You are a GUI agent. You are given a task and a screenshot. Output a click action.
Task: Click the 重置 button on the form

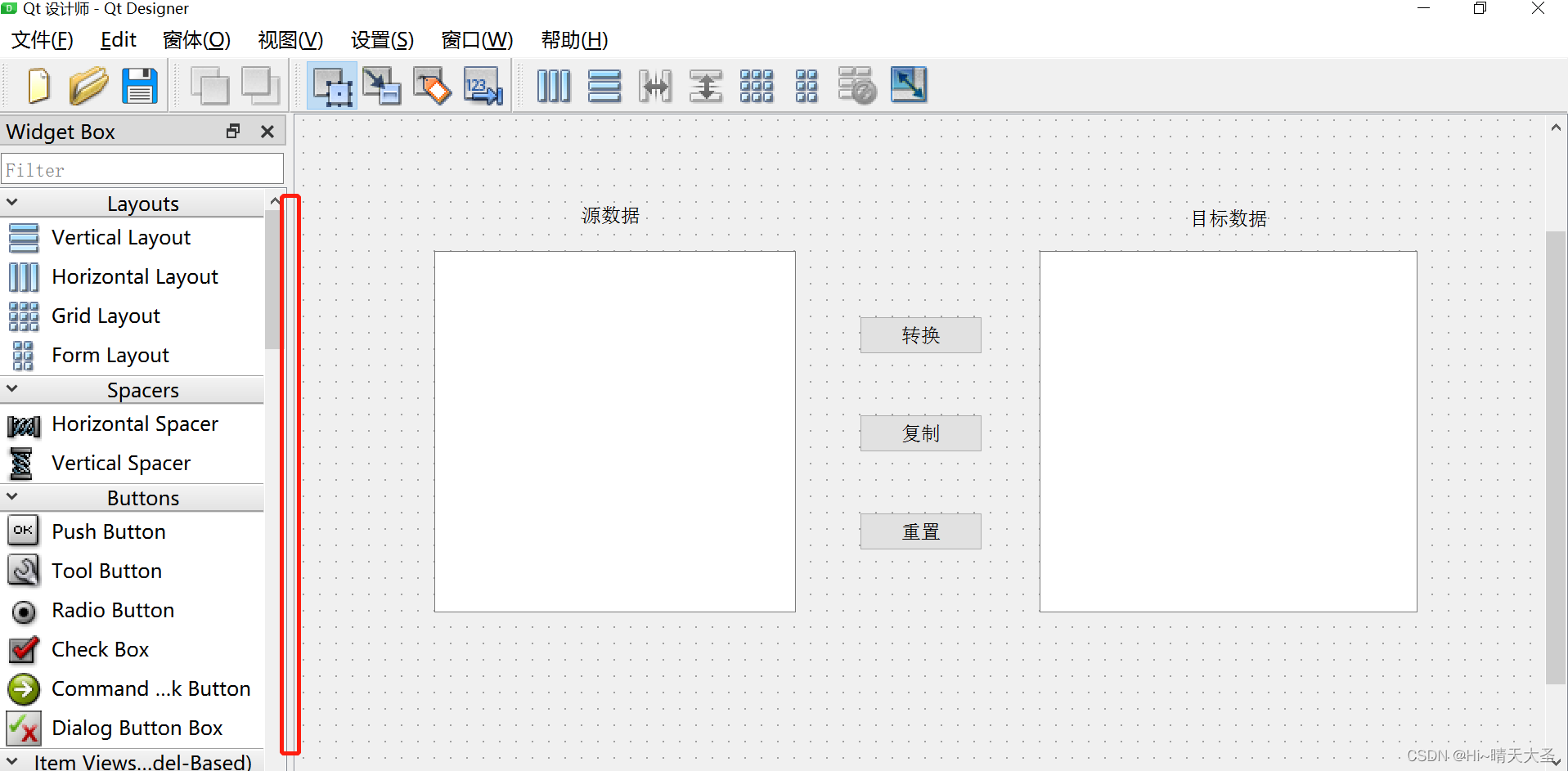[919, 531]
